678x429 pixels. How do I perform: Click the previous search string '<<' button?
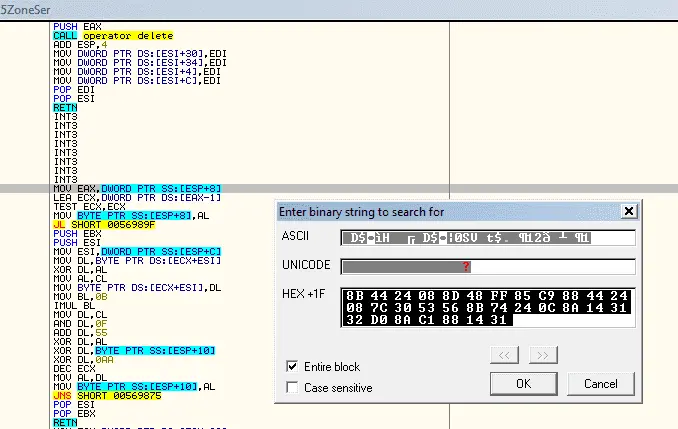[504, 355]
